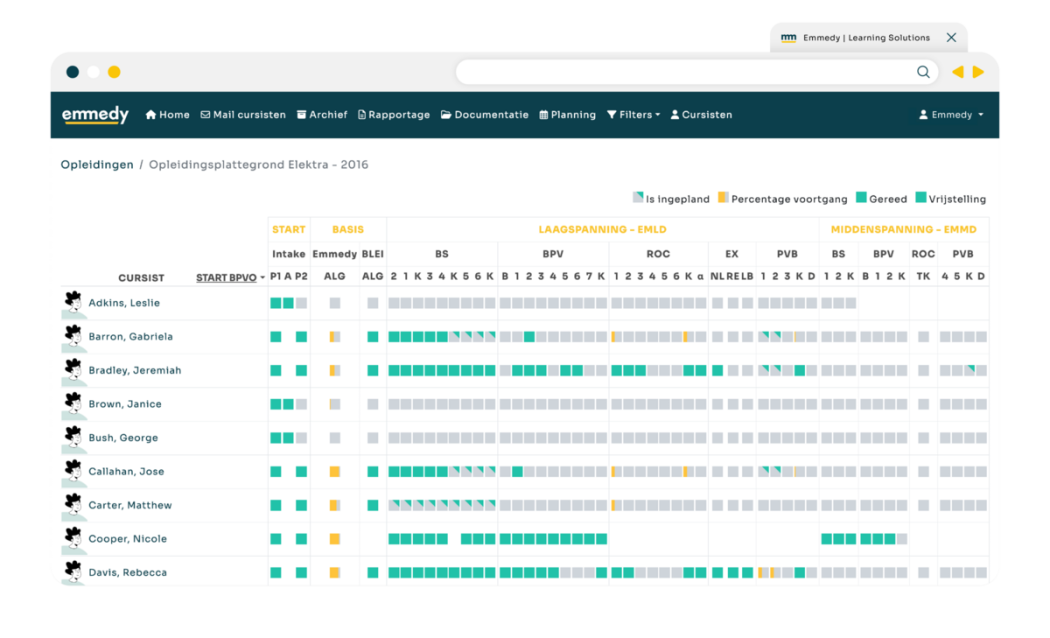Go to the Rapportage menu item

pyautogui.click(x=394, y=115)
